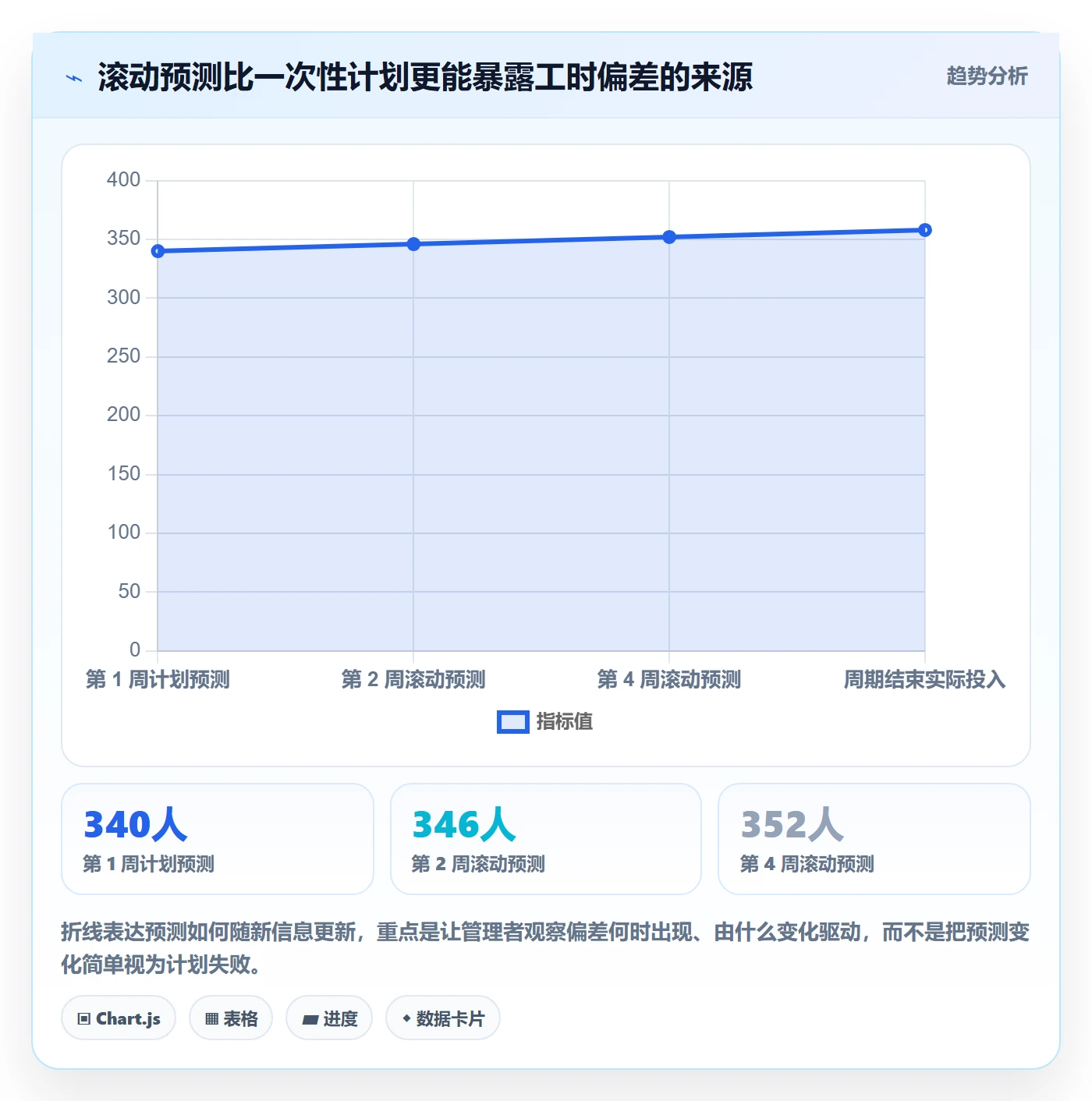Click the 200 y-axis tick label
The height and width of the screenshot is (1101, 1092).
pyautogui.click(x=123, y=415)
